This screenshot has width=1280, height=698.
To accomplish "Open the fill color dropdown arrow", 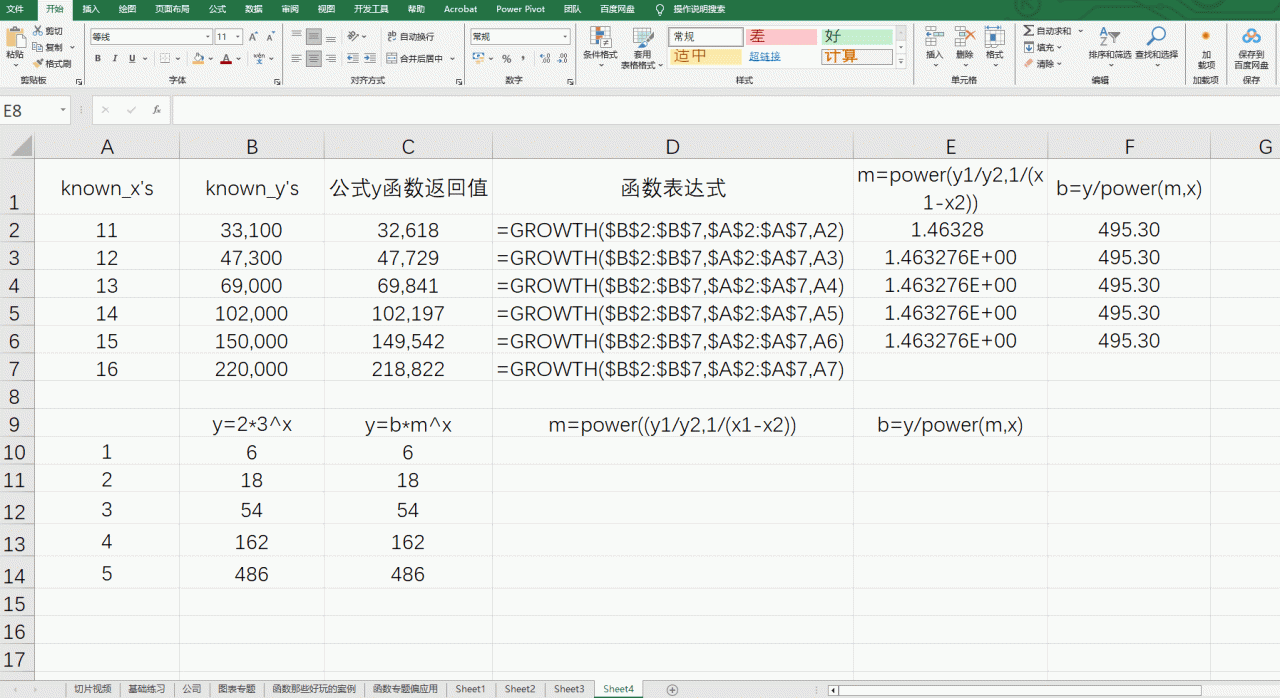I will [209, 59].
